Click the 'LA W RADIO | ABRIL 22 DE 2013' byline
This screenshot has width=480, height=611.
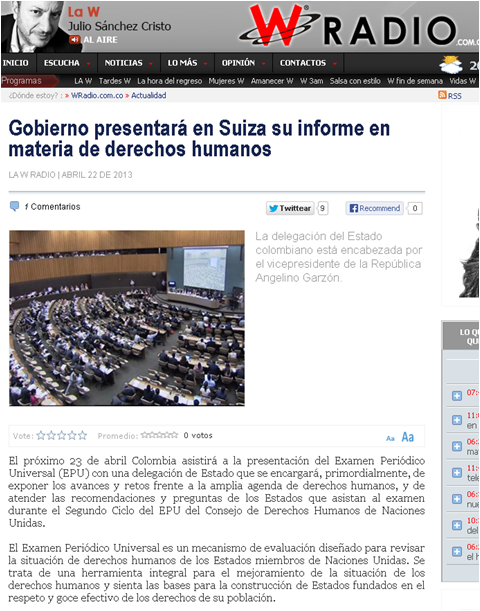click(x=71, y=175)
